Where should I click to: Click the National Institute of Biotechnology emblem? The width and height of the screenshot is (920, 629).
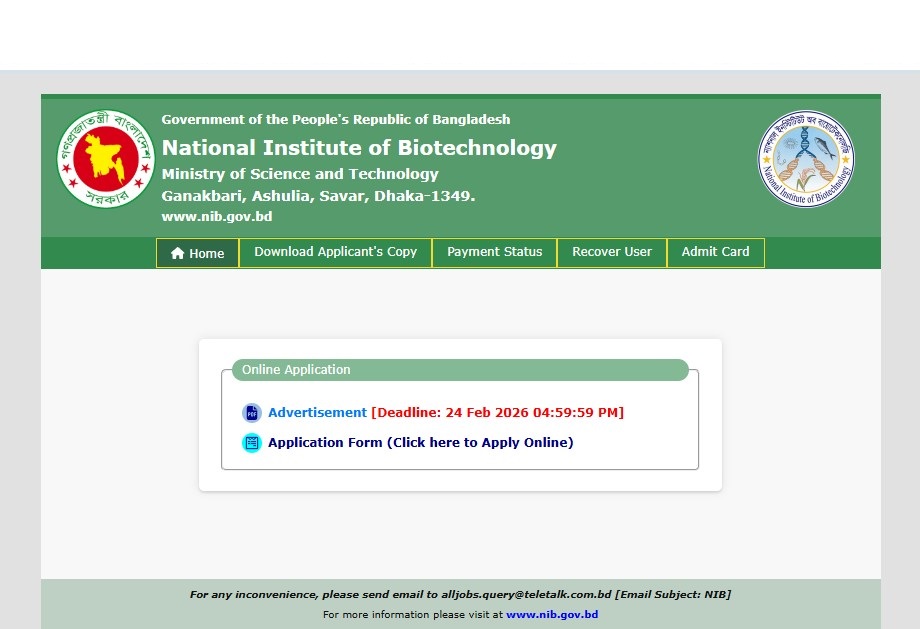[x=806, y=159]
